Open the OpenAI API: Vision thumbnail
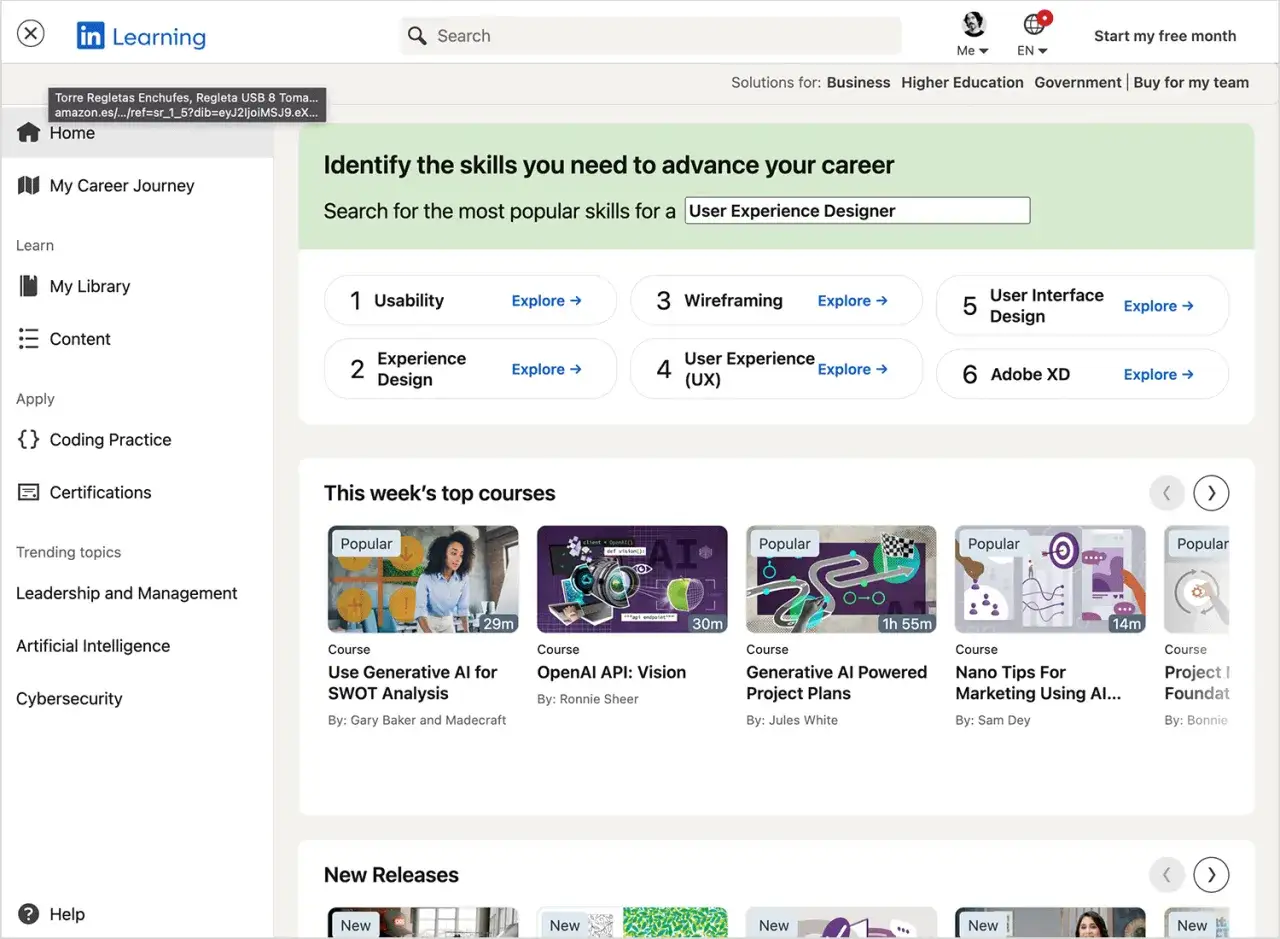The height and width of the screenshot is (939, 1280). coord(632,580)
